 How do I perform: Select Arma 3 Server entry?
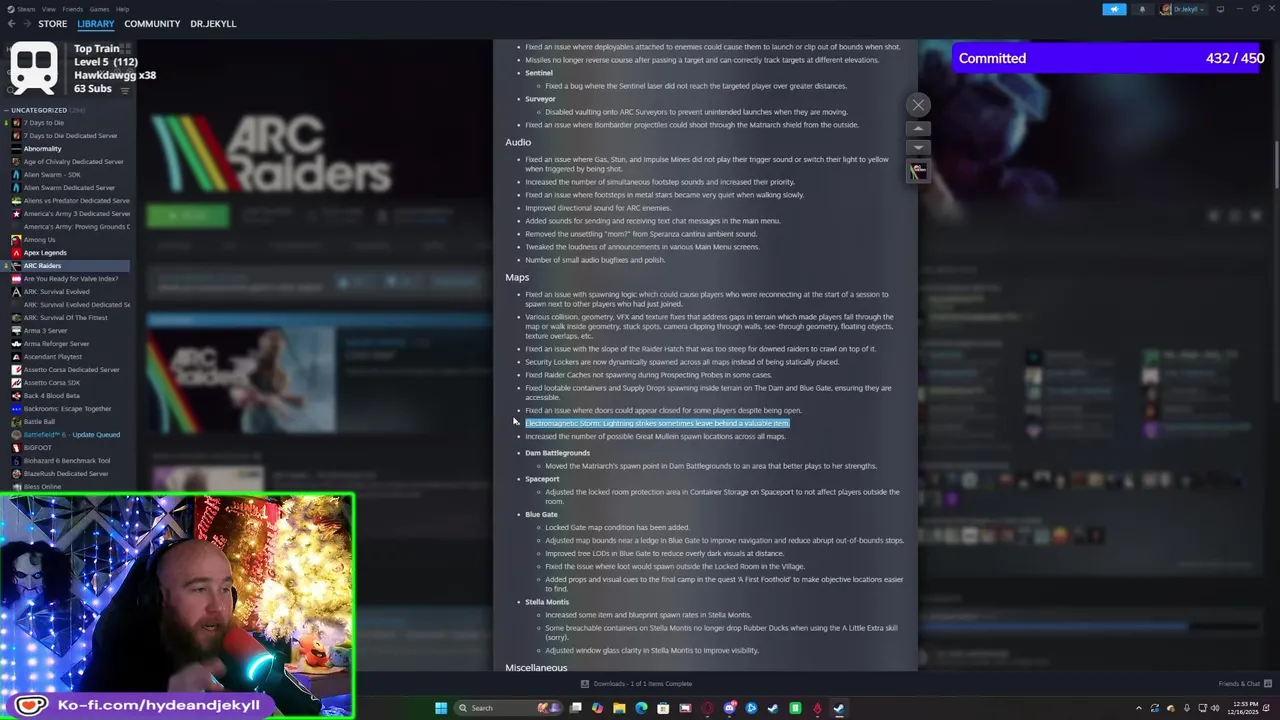click(45, 331)
